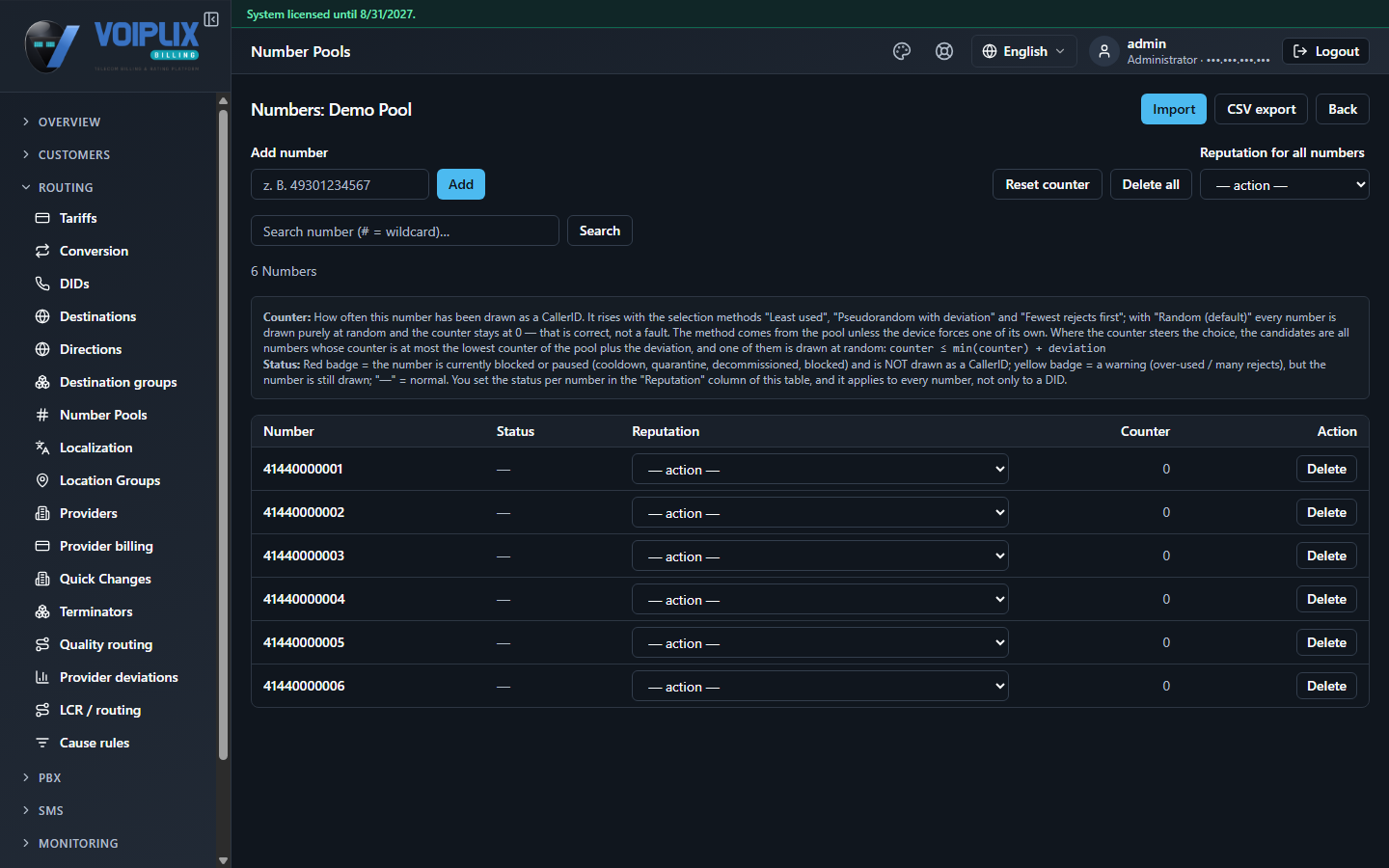Click the support lifebuoy icon

pos(944,51)
